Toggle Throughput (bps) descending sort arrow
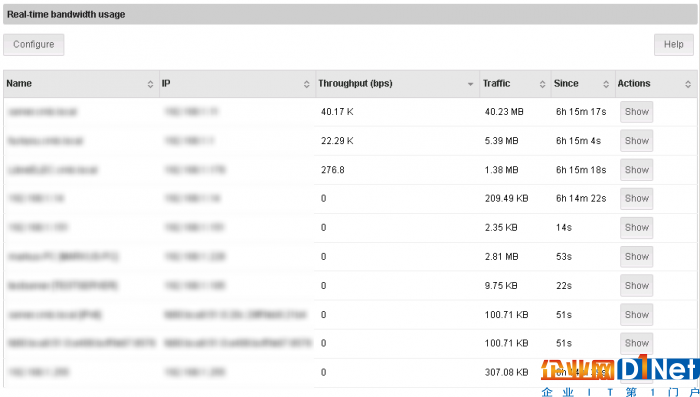This screenshot has height=397, width=700. click(x=470, y=84)
